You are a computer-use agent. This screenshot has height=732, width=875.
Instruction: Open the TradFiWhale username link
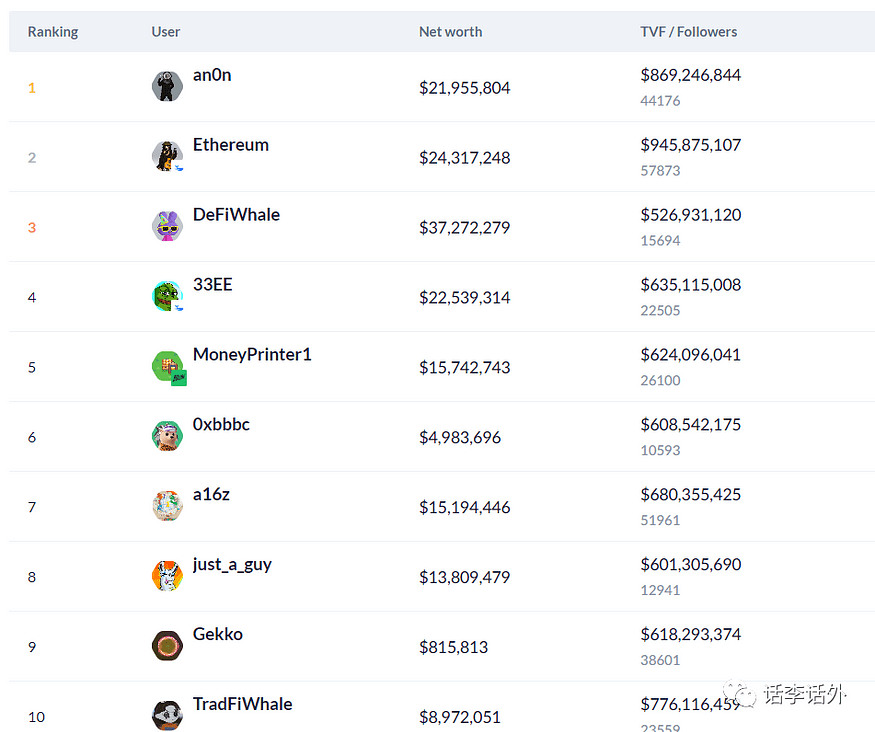point(242,704)
